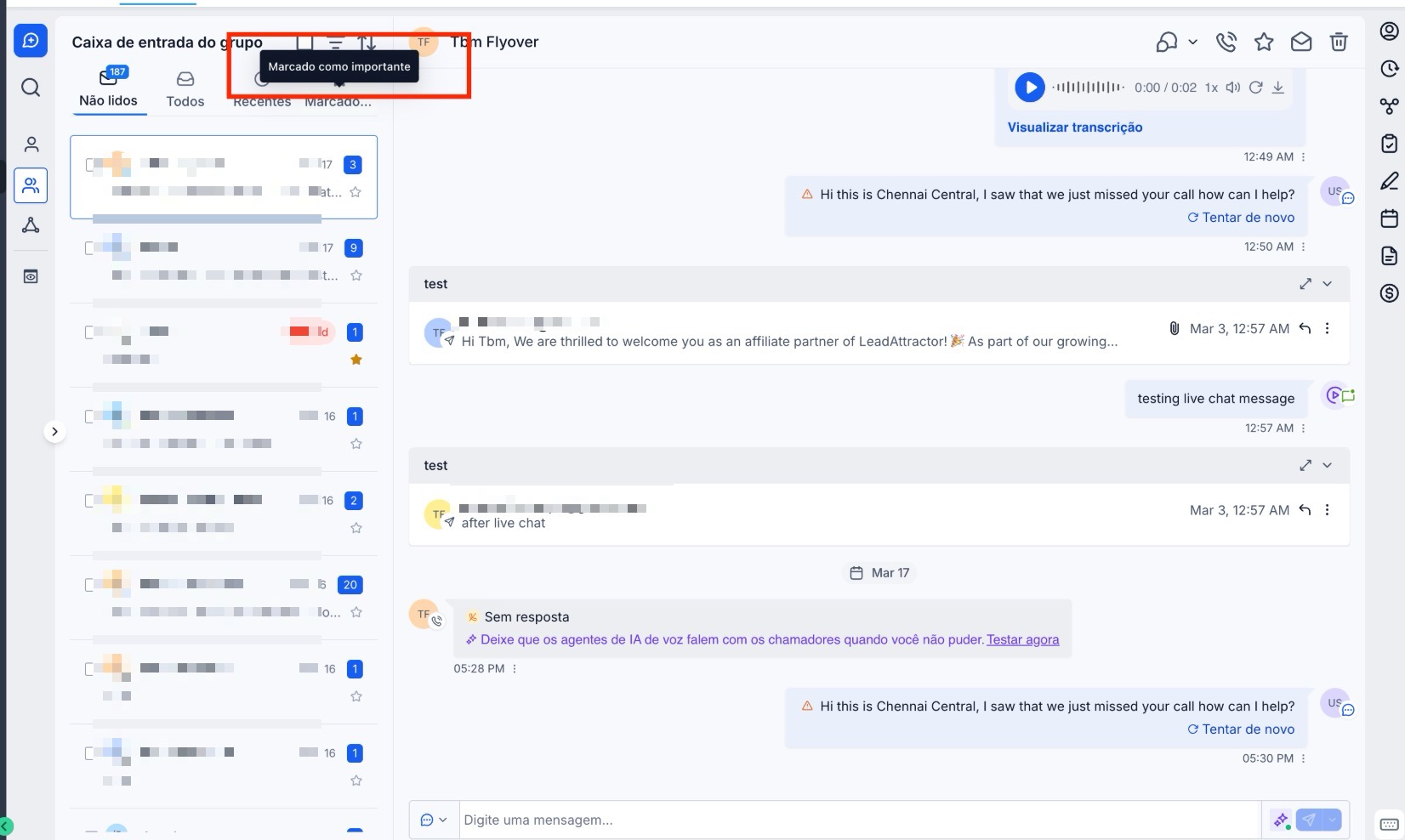Switch to the Todos tab
Viewport: 1405px width, 840px height.
185,89
